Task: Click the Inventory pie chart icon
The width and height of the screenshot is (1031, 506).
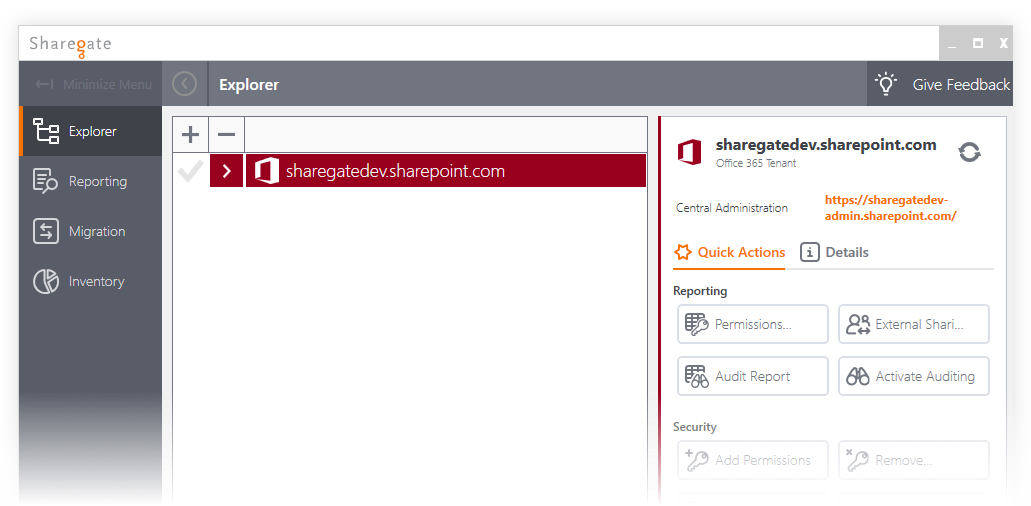Action: (45, 281)
